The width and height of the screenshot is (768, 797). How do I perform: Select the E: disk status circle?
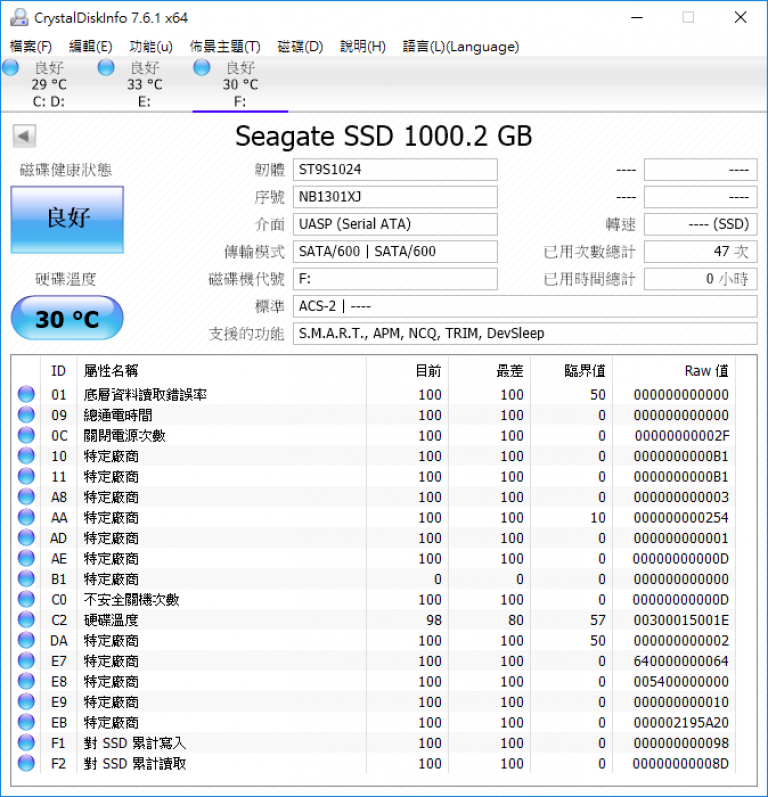click(106, 67)
